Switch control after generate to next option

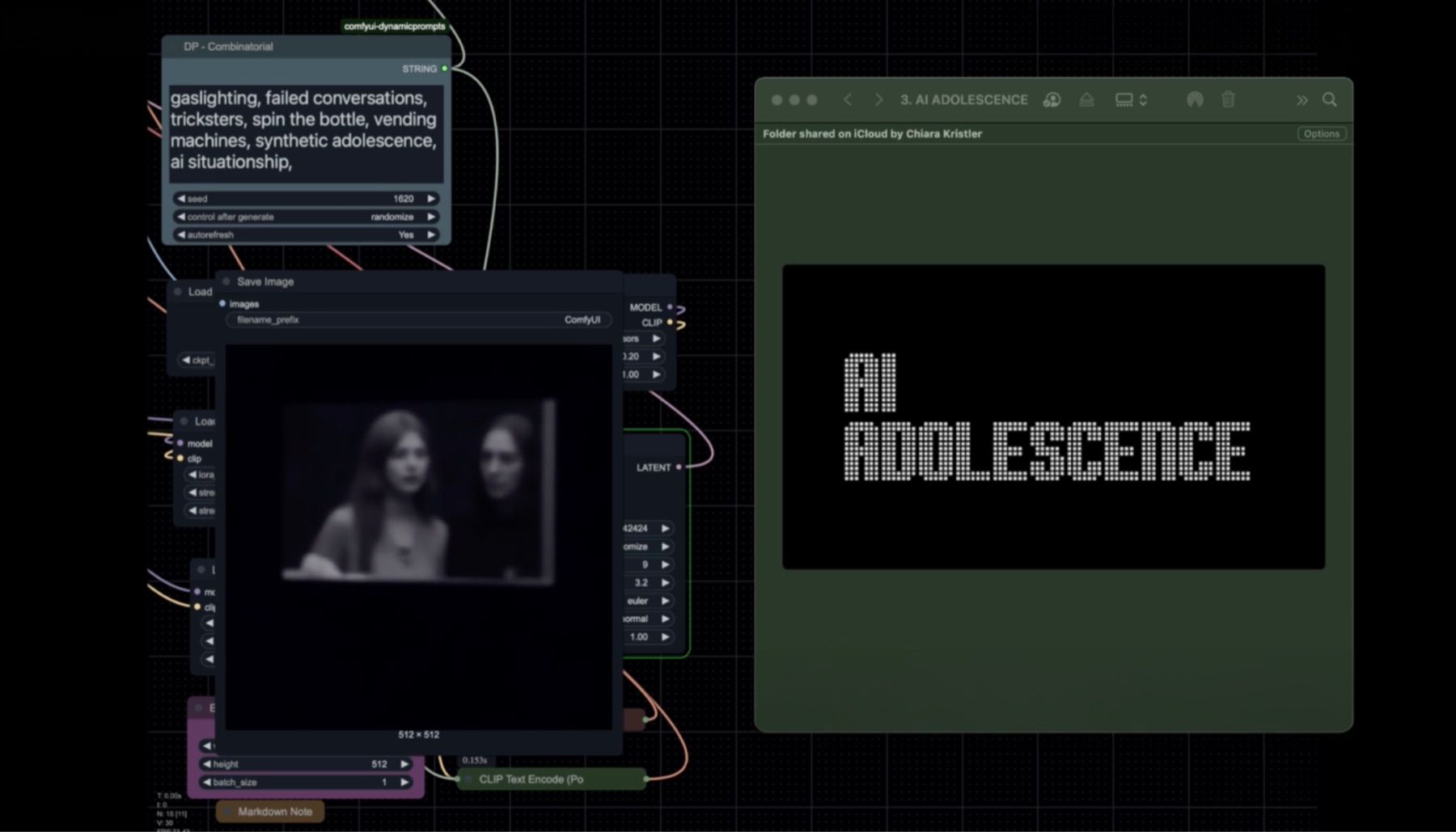click(431, 217)
